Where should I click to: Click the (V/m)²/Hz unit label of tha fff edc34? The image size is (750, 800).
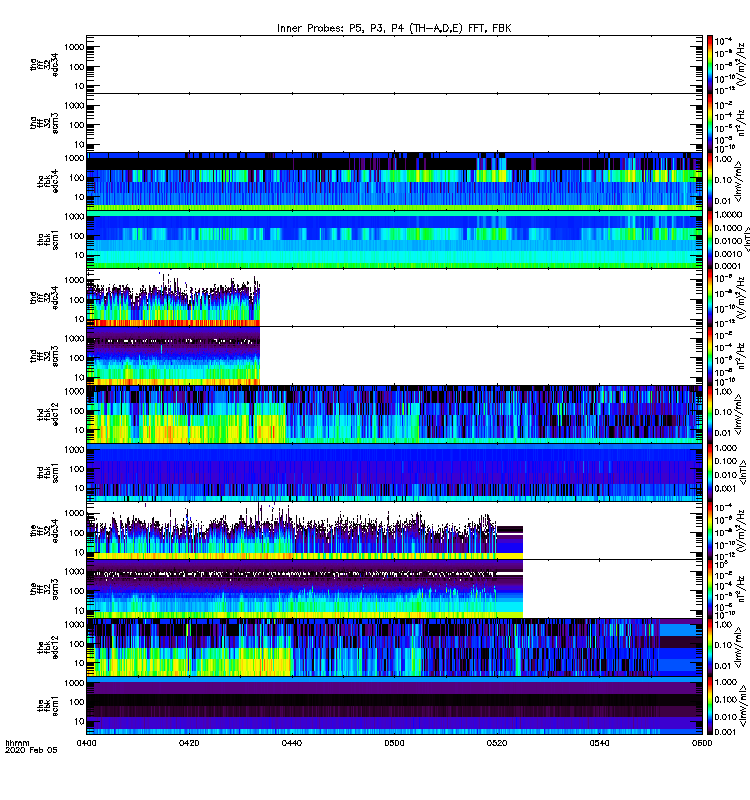click(x=740, y=64)
